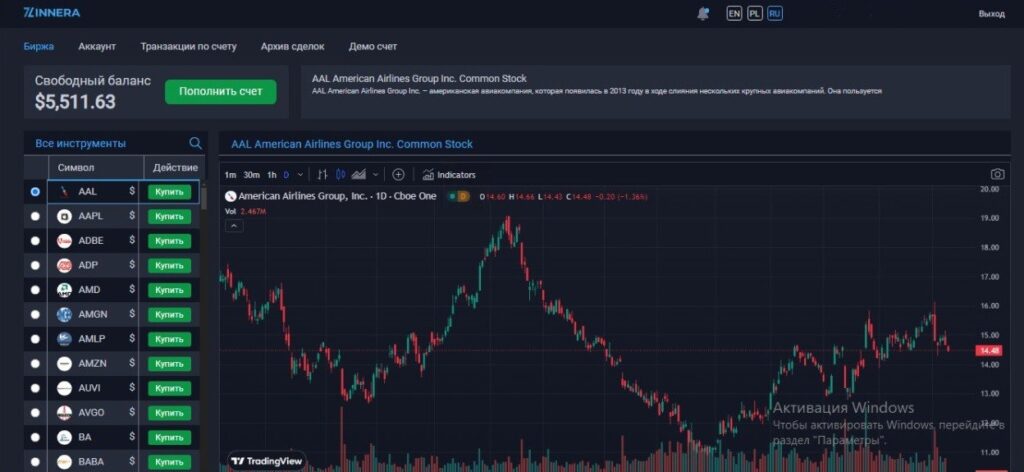Viewport: 1024px width, 472px height.
Task: Expand the chart style dropdown arrow
Action: 375,174
